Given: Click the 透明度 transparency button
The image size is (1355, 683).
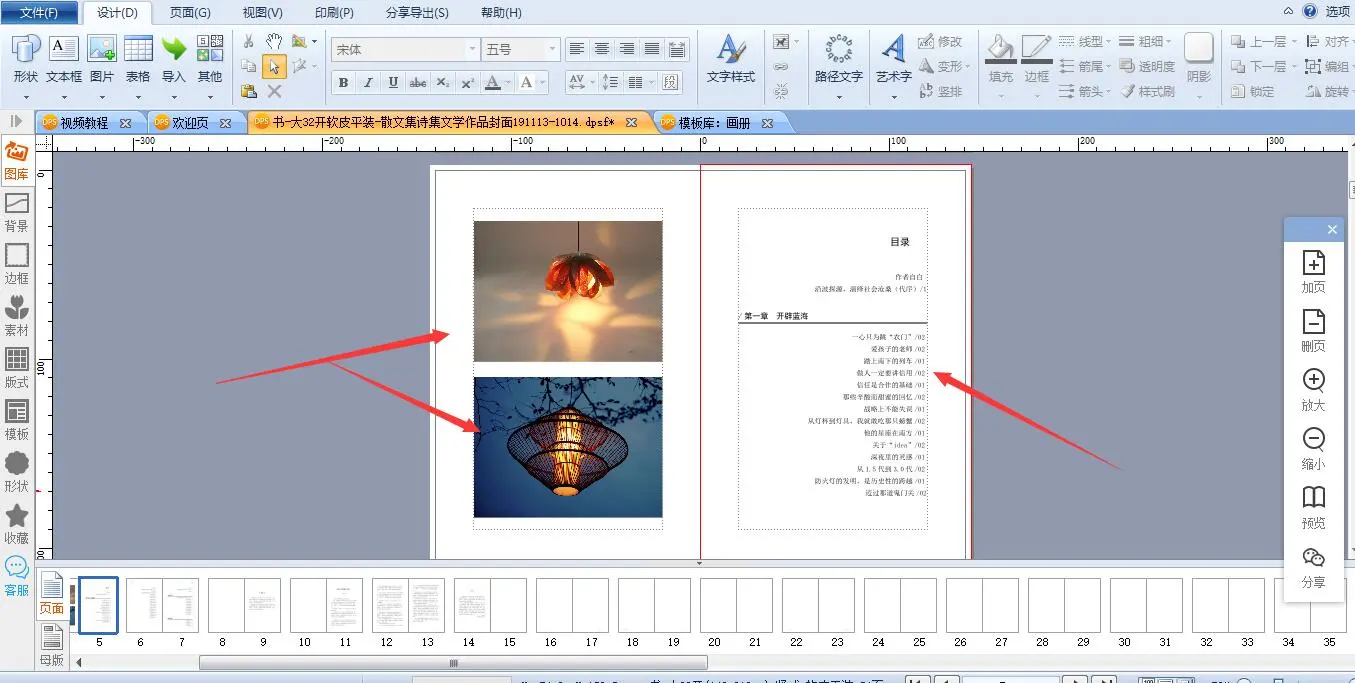Looking at the screenshot, I should coord(1147,66).
